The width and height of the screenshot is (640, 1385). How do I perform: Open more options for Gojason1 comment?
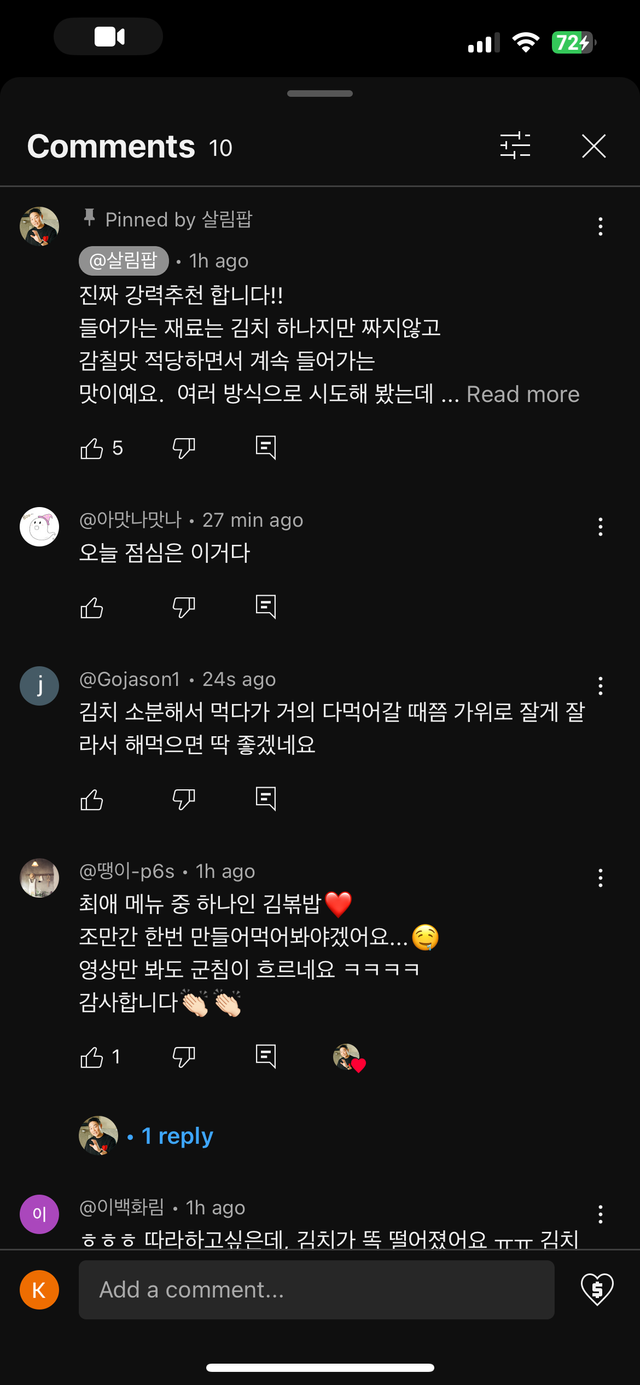point(600,686)
